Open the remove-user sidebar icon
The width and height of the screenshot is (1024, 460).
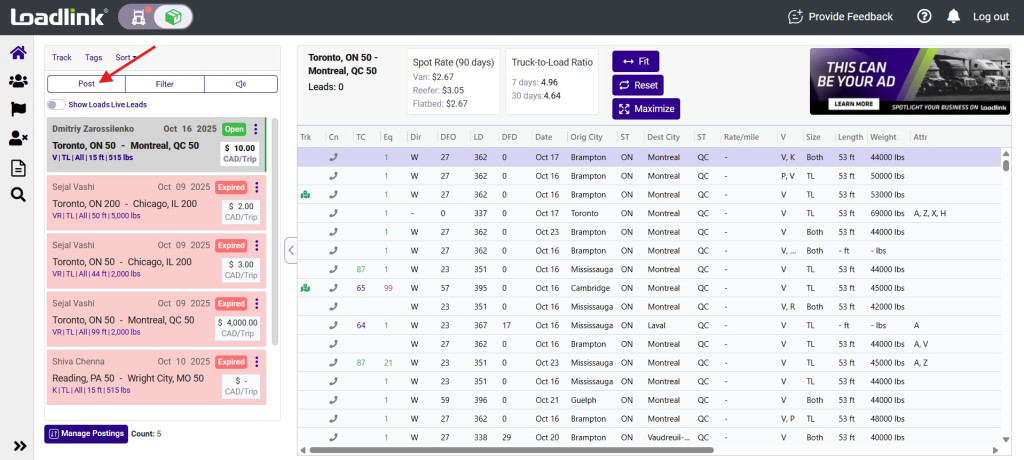click(x=18, y=139)
